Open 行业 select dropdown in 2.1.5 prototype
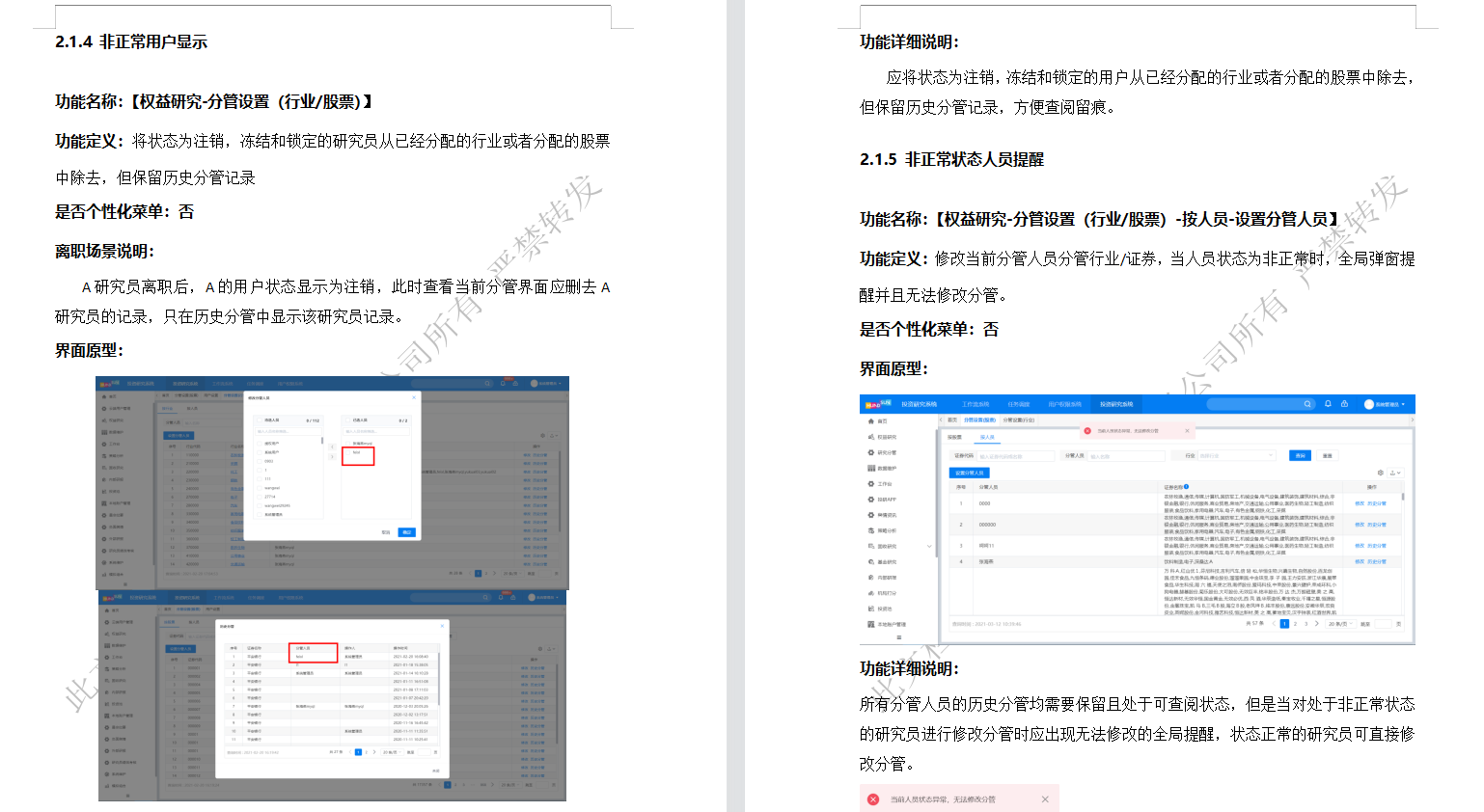Image resolution: width=1484 pixels, height=812 pixels. [x=1237, y=455]
